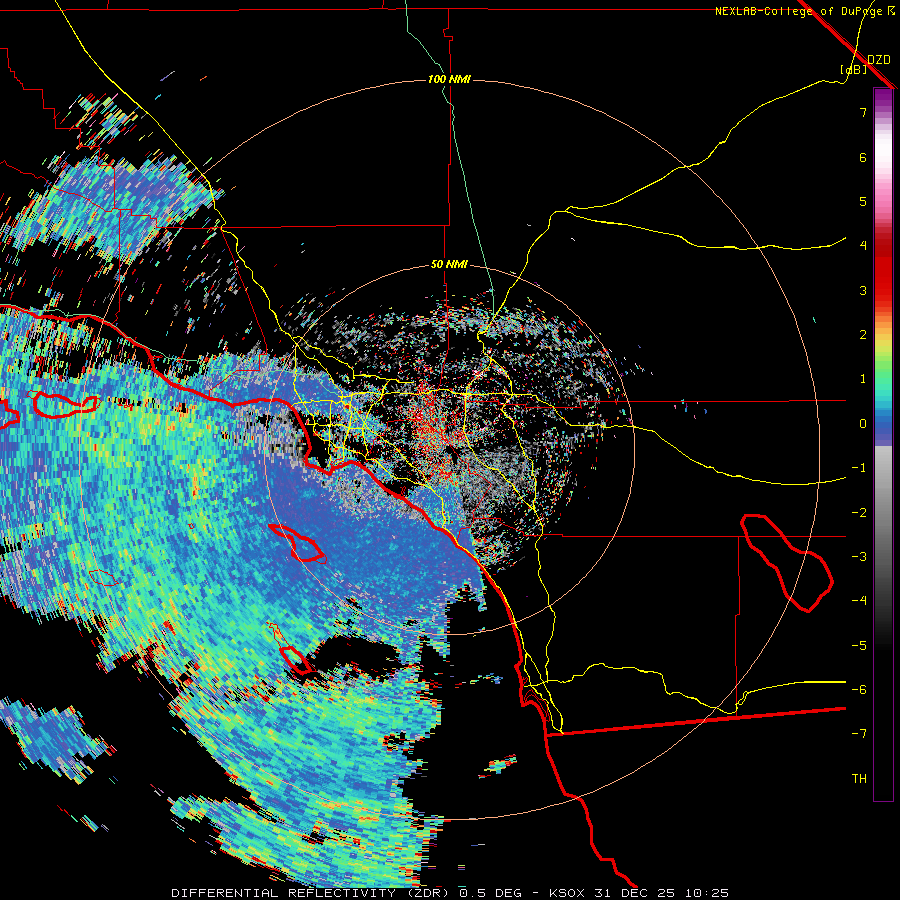Select the 3 value on the color scale
The height and width of the screenshot is (900, 900).
point(863,290)
